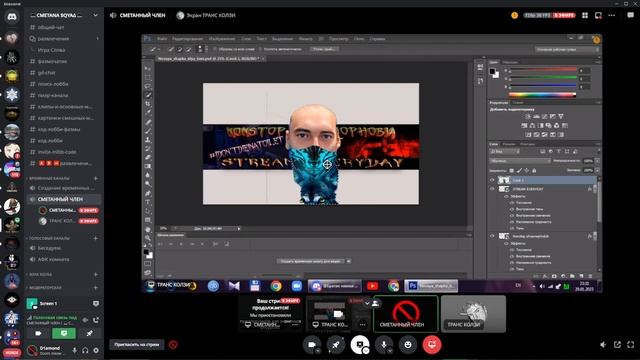Click create new layer icon in Layers panel
The image size is (640, 360).
click(581, 276)
